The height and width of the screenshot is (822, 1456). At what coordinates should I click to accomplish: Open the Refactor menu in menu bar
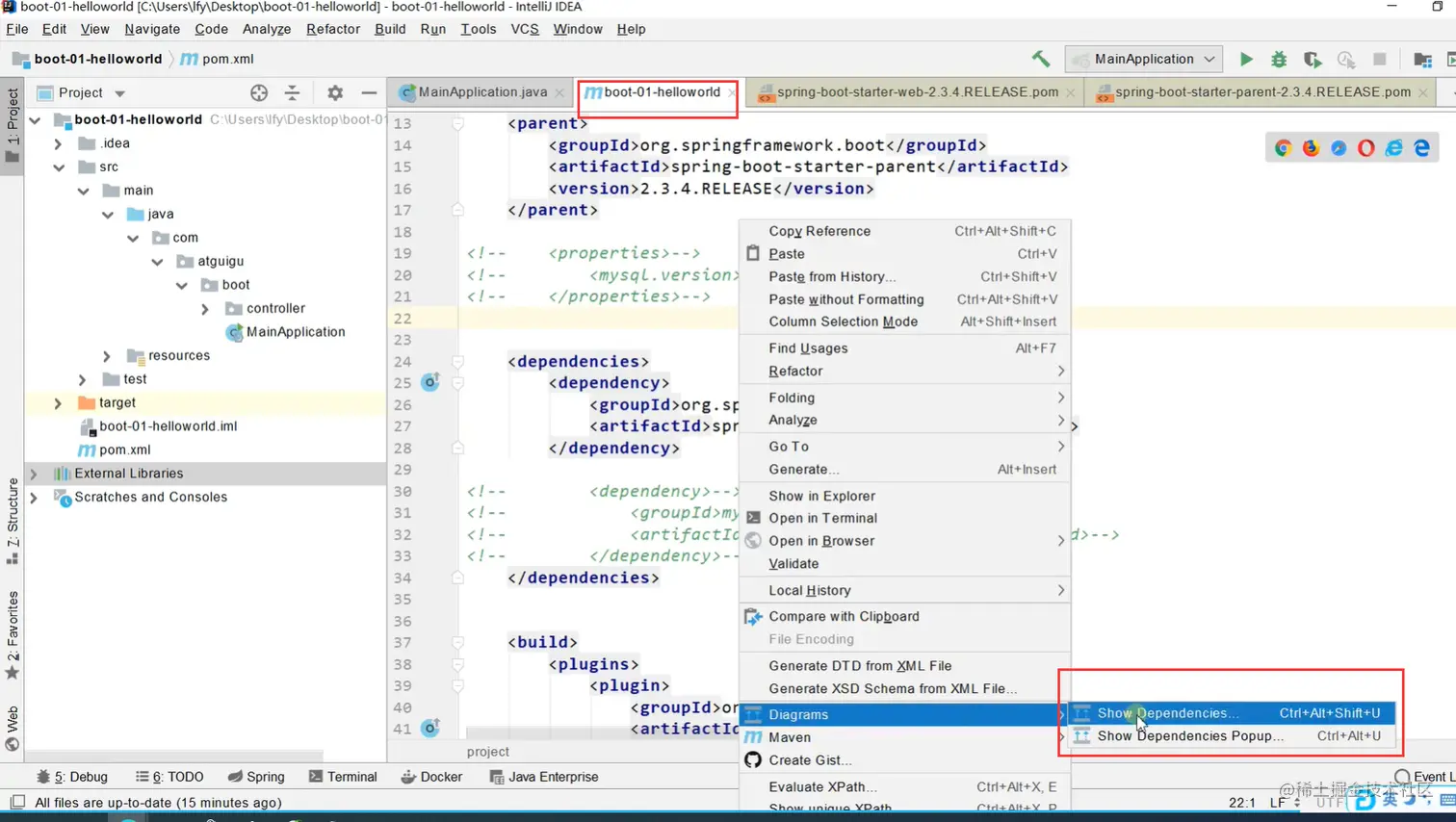tap(333, 29)
